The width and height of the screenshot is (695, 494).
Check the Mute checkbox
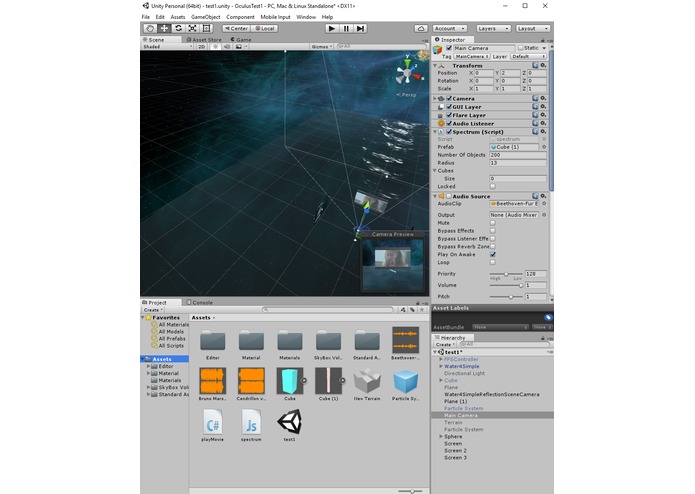[x=492, y=223]
